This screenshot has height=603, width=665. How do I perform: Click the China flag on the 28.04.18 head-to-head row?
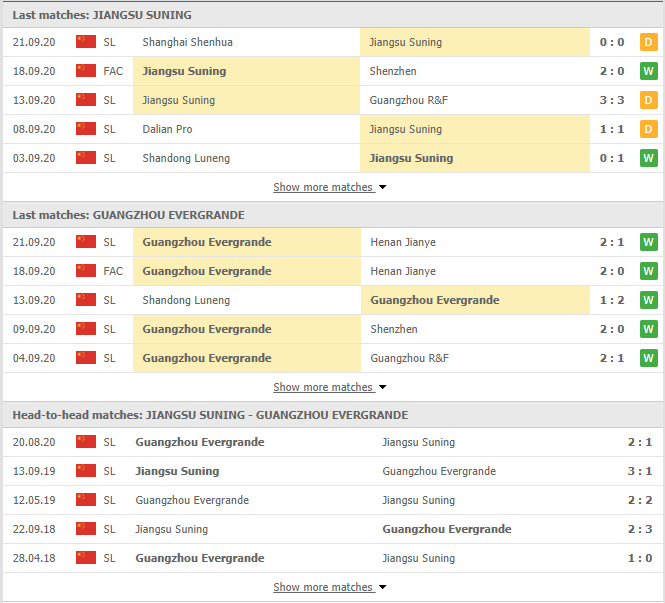[x=86, y=558]
